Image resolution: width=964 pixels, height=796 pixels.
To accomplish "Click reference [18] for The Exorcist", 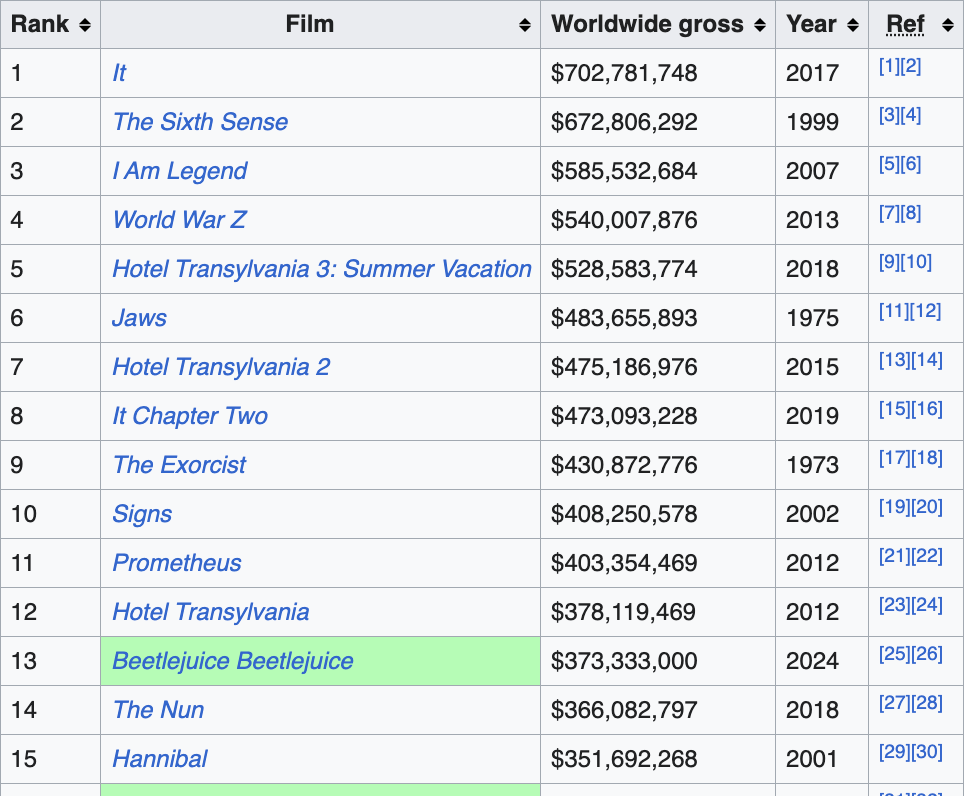I will [927, 458].
